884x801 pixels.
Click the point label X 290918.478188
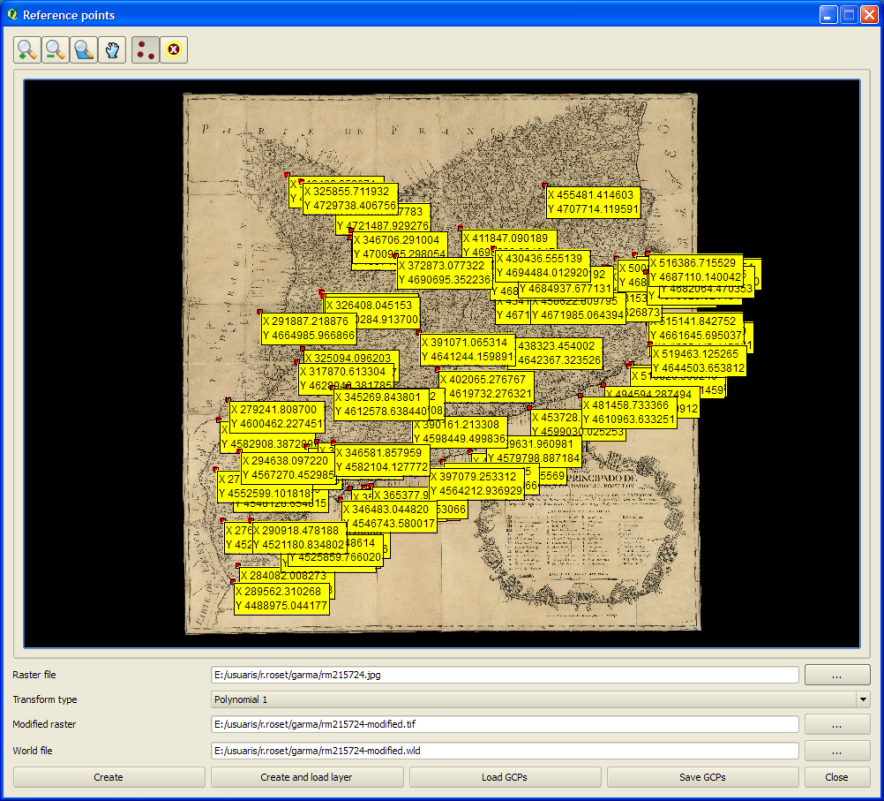[x=299, y=538]
